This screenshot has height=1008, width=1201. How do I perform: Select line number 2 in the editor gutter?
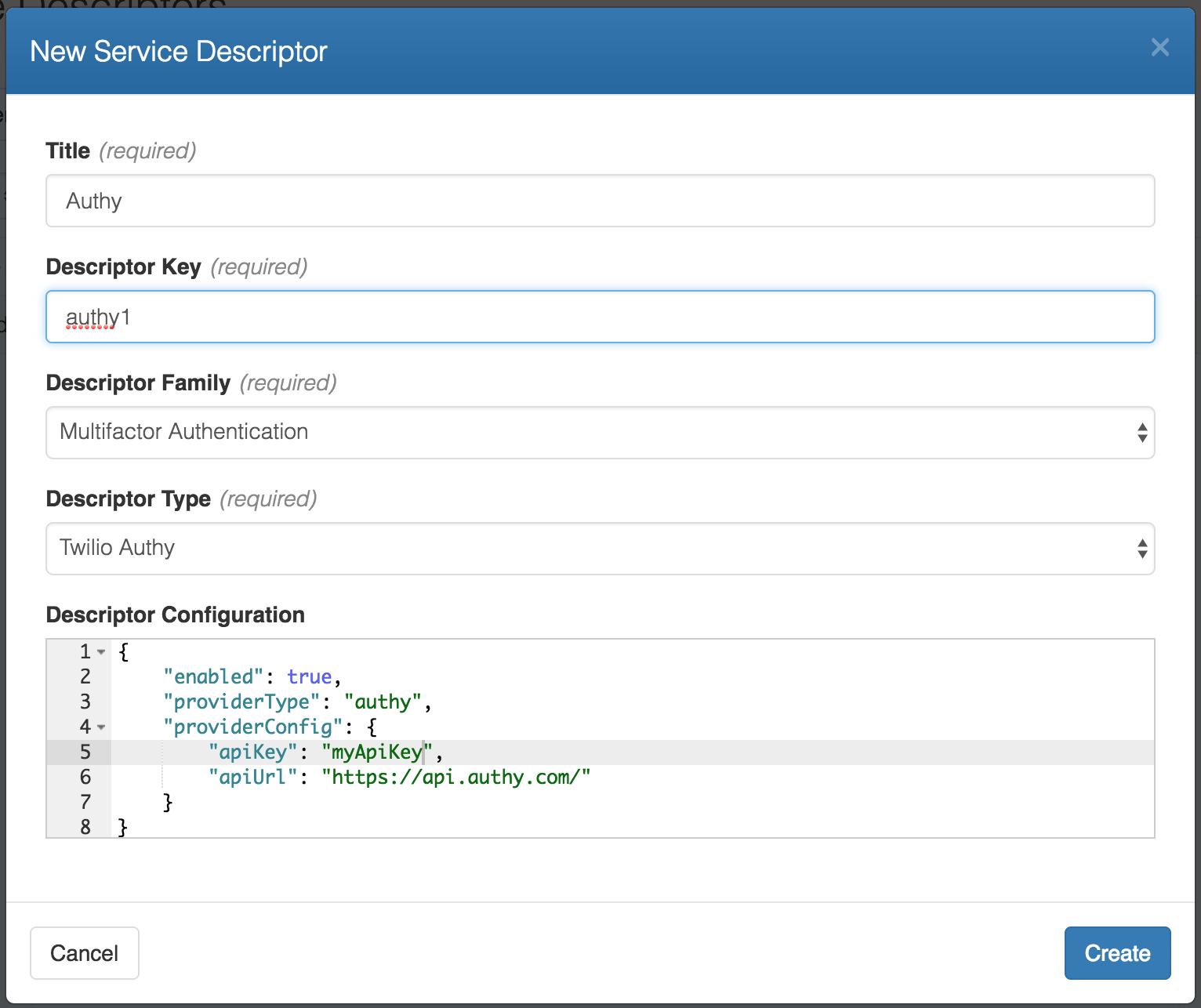[x=85, y=677]
